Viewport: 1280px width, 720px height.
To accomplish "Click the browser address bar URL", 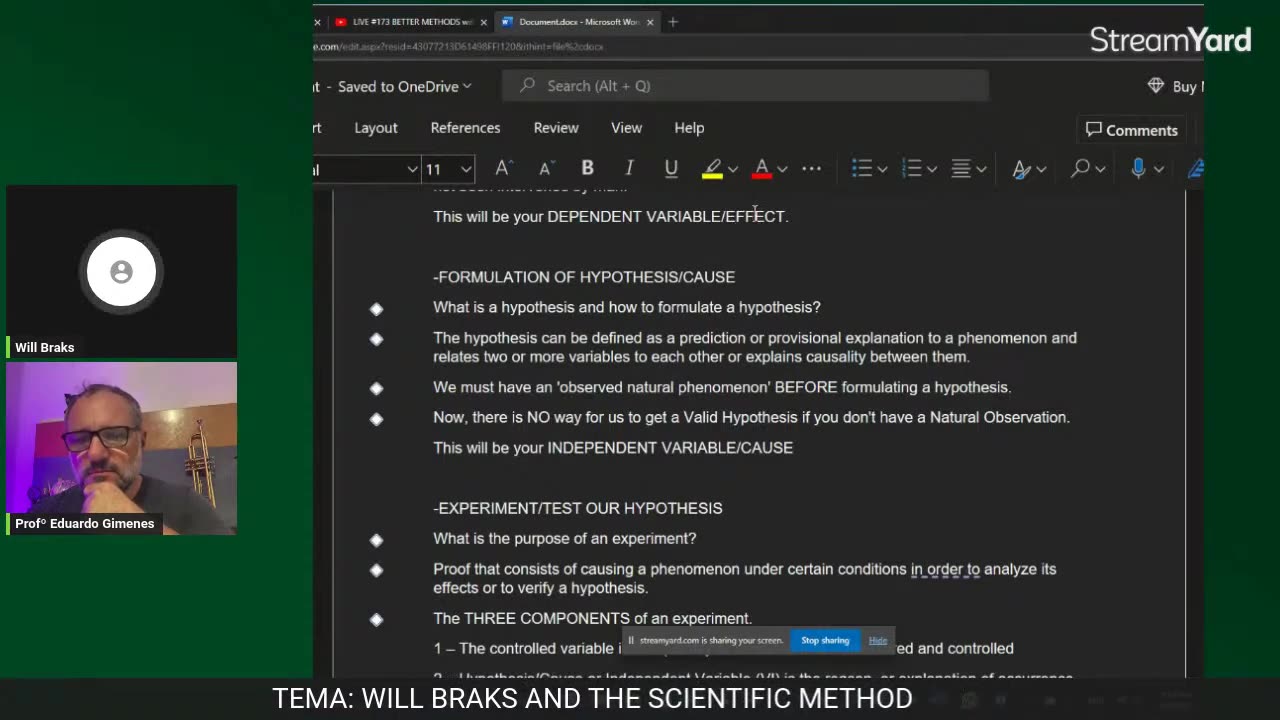I will click(x=460, y=47).
